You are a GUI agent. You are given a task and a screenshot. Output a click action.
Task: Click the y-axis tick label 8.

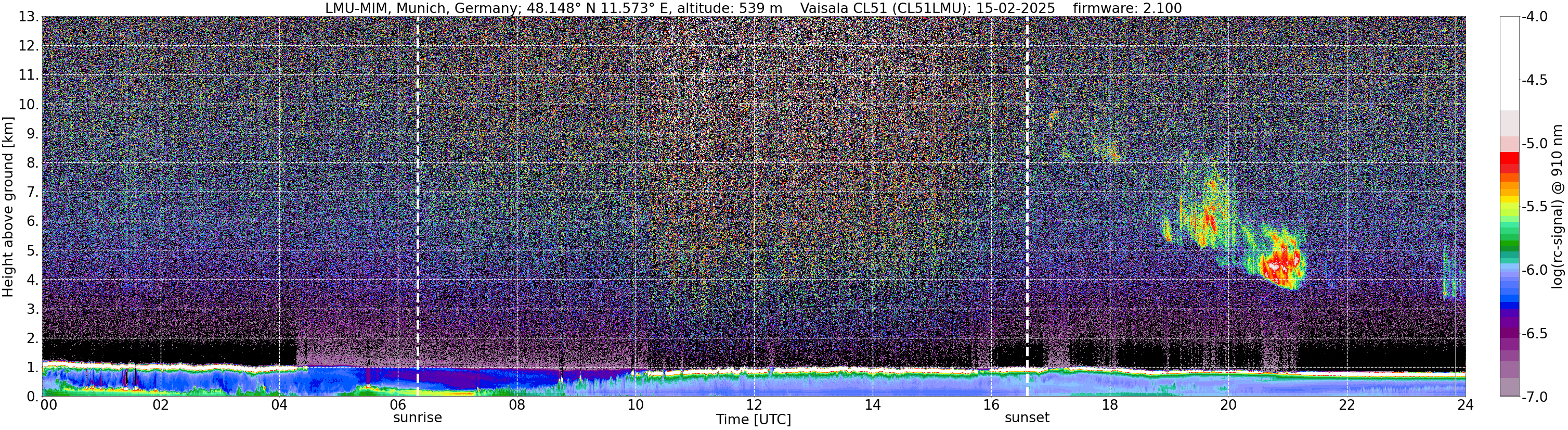(x=32, y=163)
